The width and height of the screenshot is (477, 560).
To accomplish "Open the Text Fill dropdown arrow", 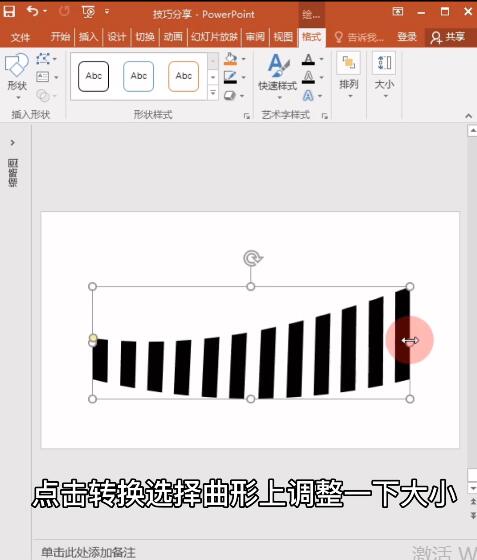I will (x=321, y=59).
